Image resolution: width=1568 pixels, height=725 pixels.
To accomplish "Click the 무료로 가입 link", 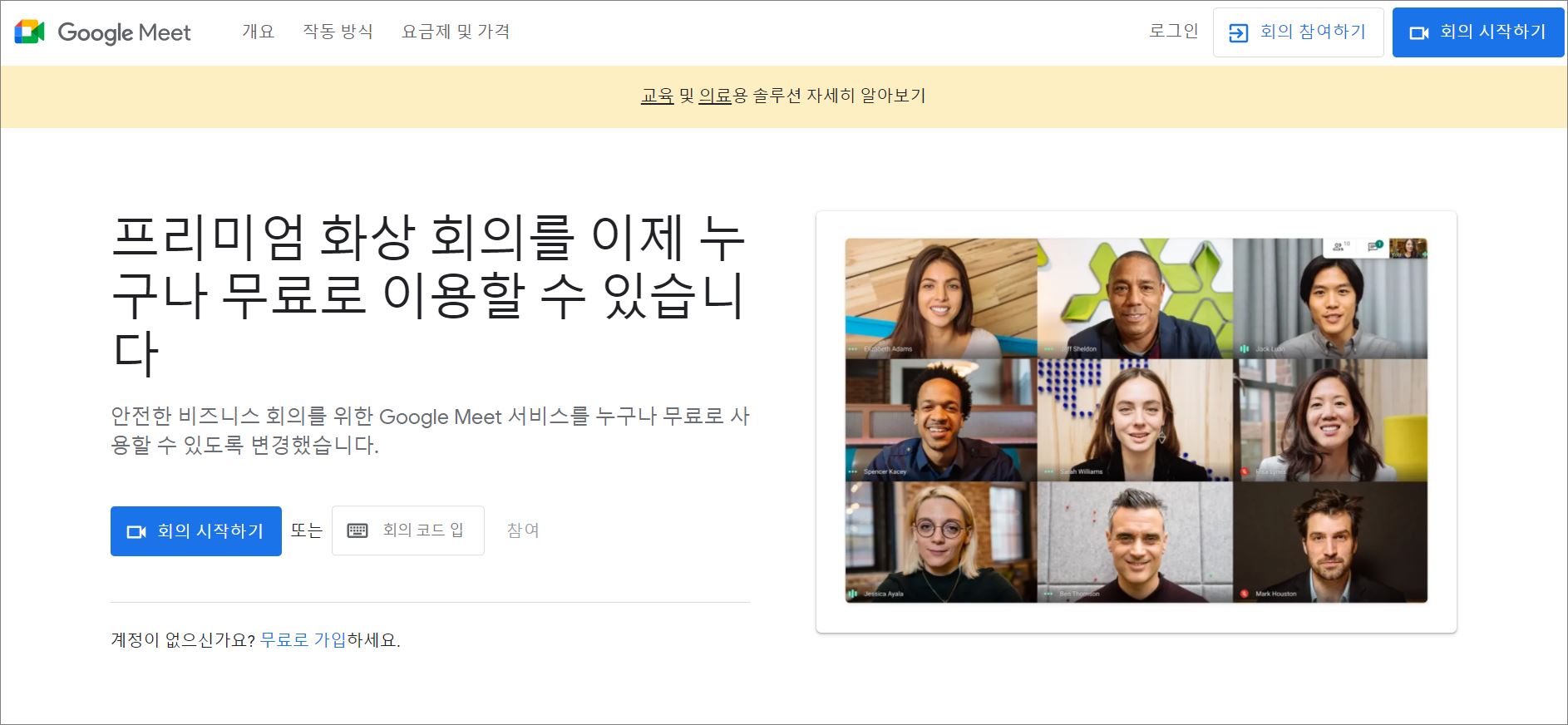I will click(x=303, y=640).
